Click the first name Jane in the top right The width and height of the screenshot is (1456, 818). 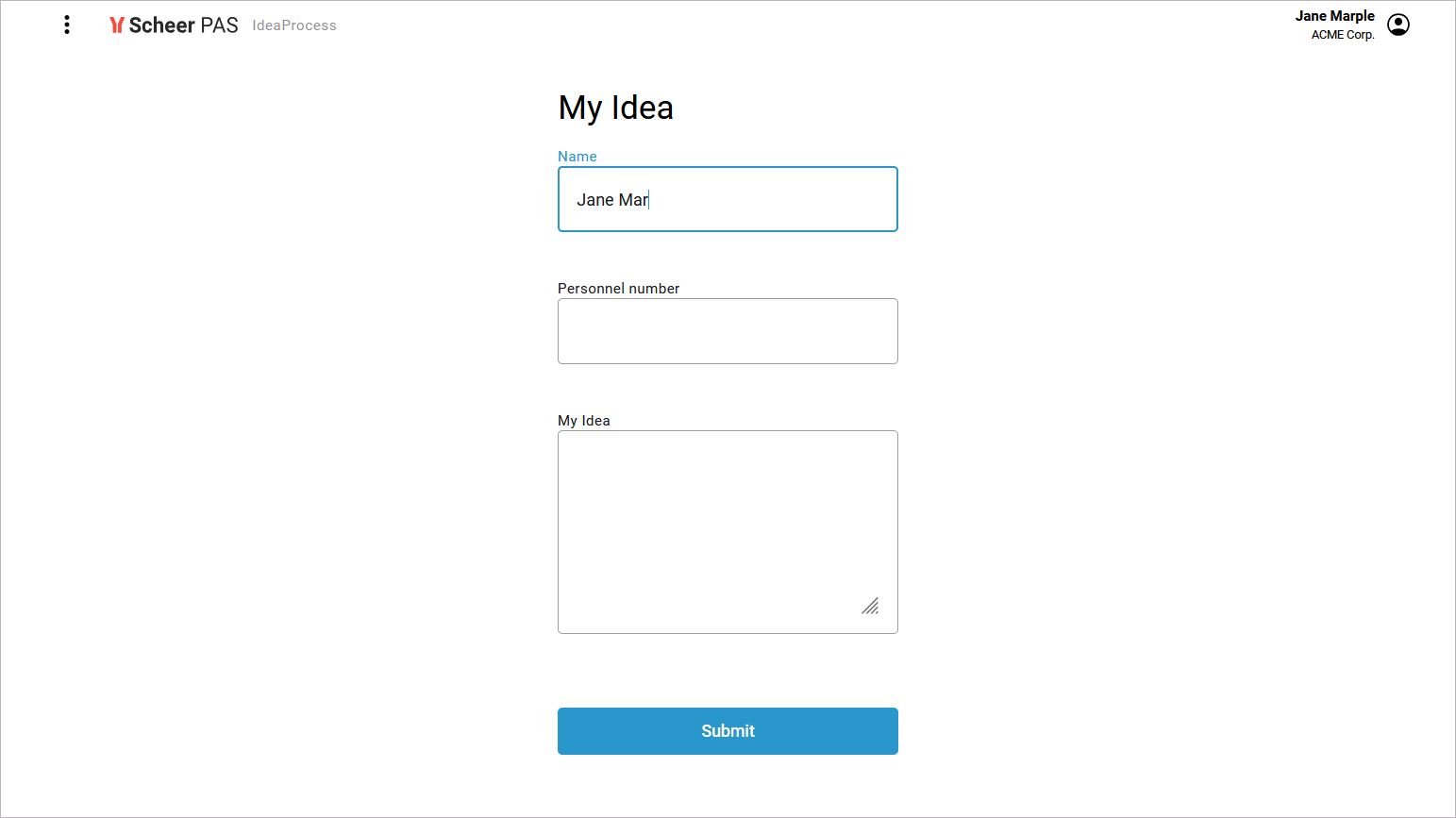pyautogui.click(x=1311, y=16)
